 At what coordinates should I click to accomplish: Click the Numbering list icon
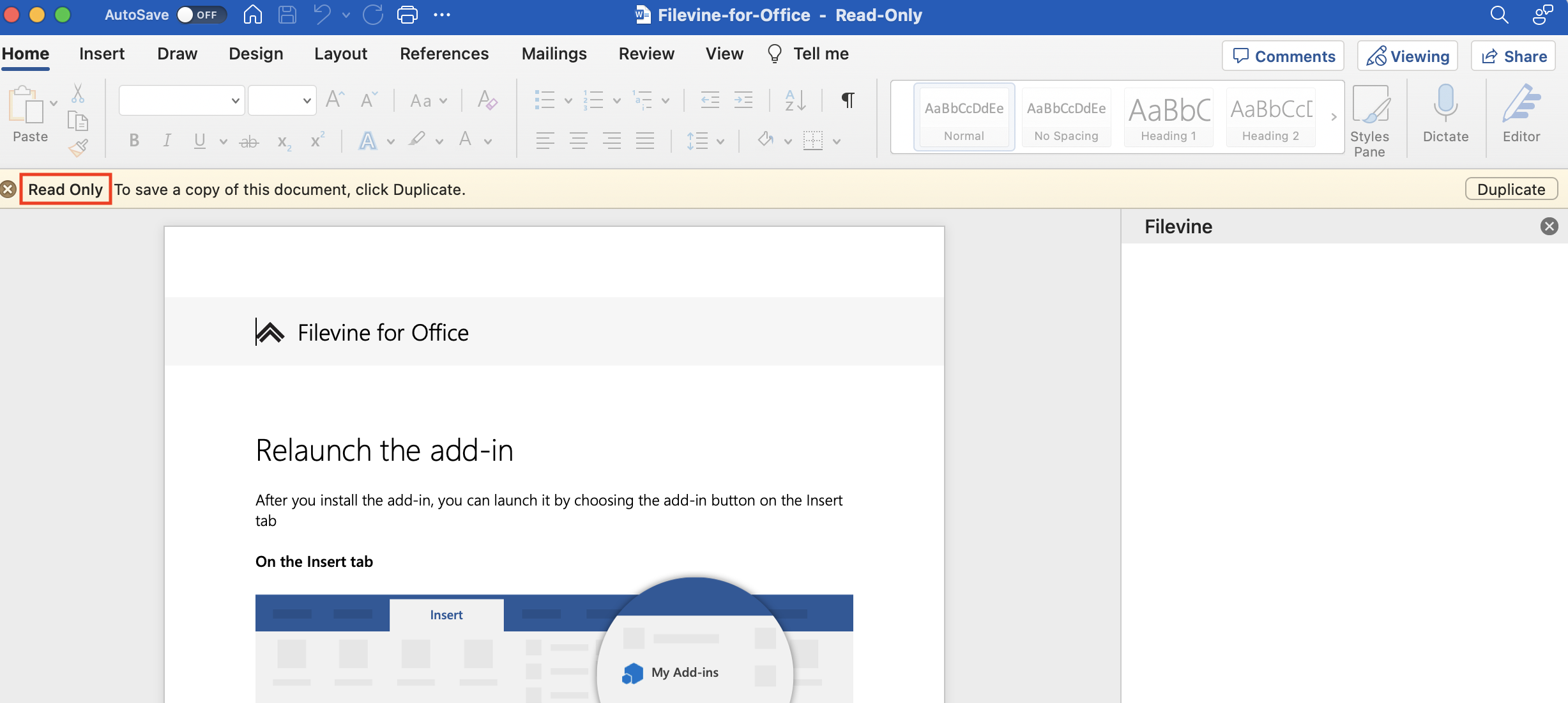[x=593, y=100]
